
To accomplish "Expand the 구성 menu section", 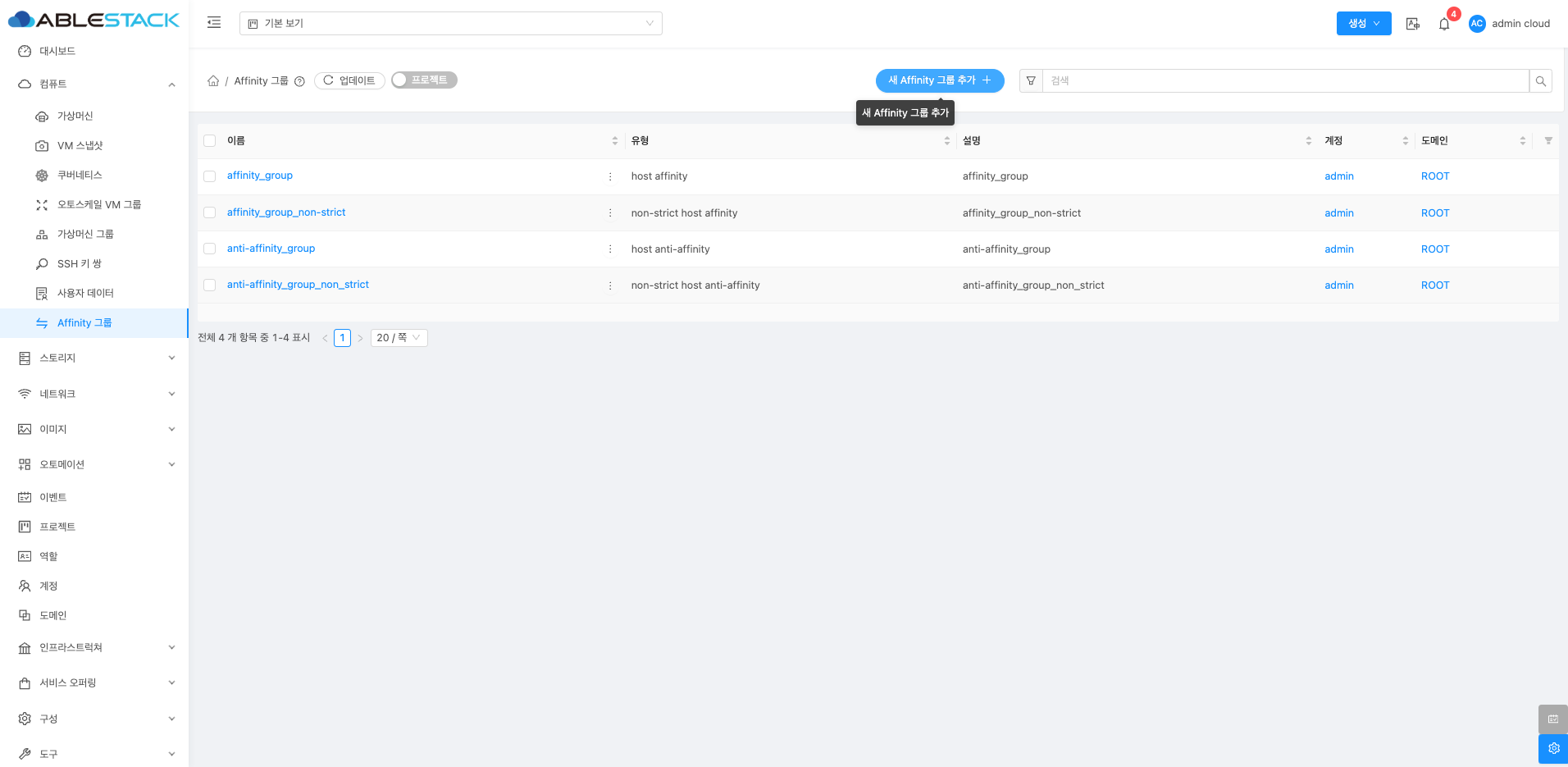I will point(94,719).
